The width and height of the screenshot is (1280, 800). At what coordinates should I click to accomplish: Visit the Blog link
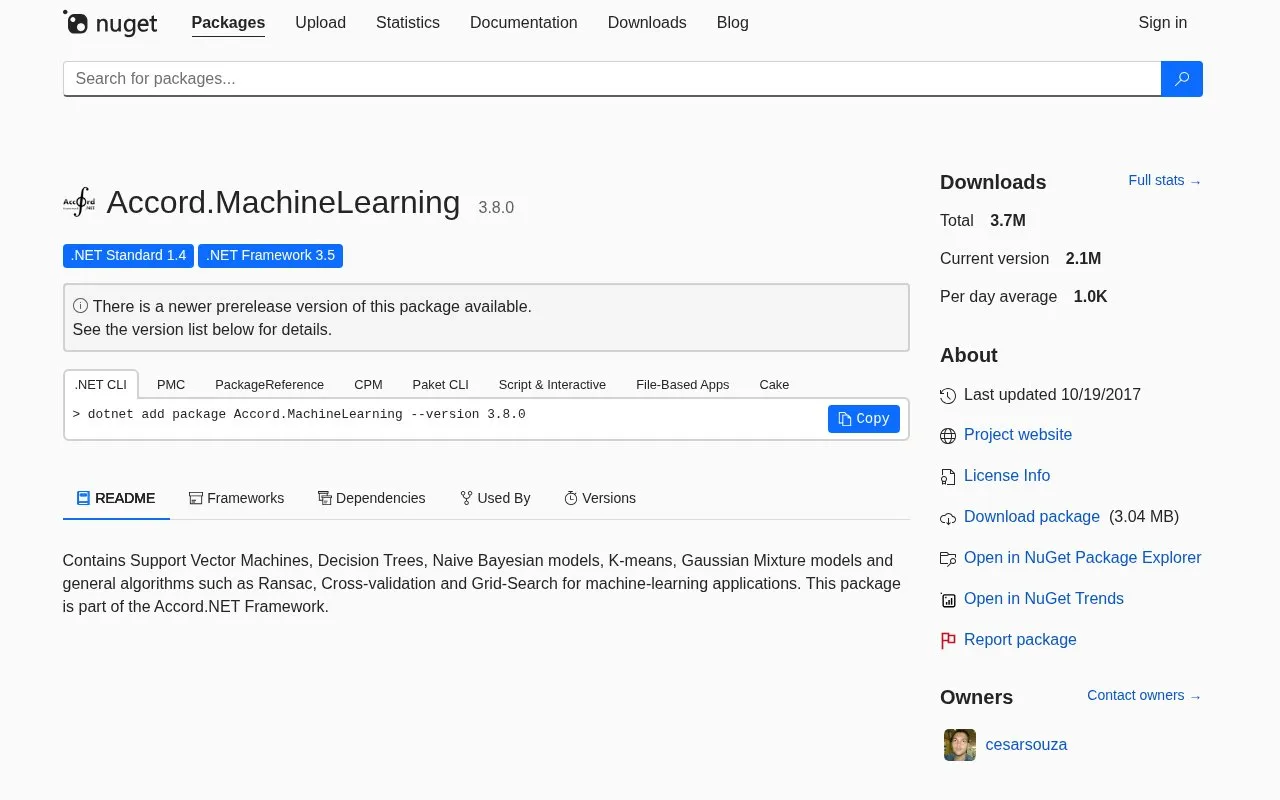pyautogui.click(x=733, y=22)
